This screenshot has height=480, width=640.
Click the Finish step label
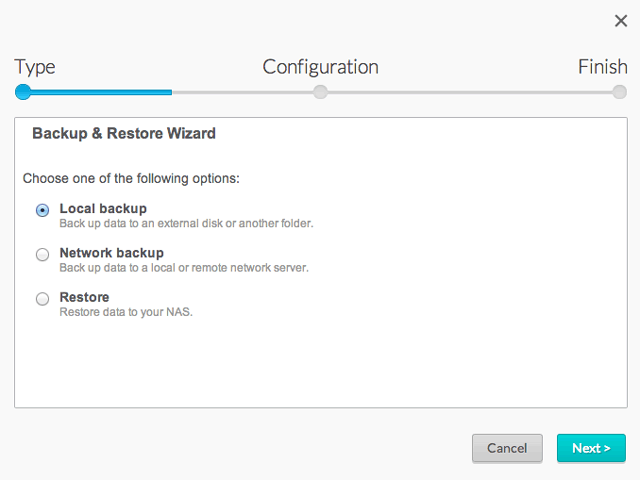pyautogui.click(x=602, y=67)
